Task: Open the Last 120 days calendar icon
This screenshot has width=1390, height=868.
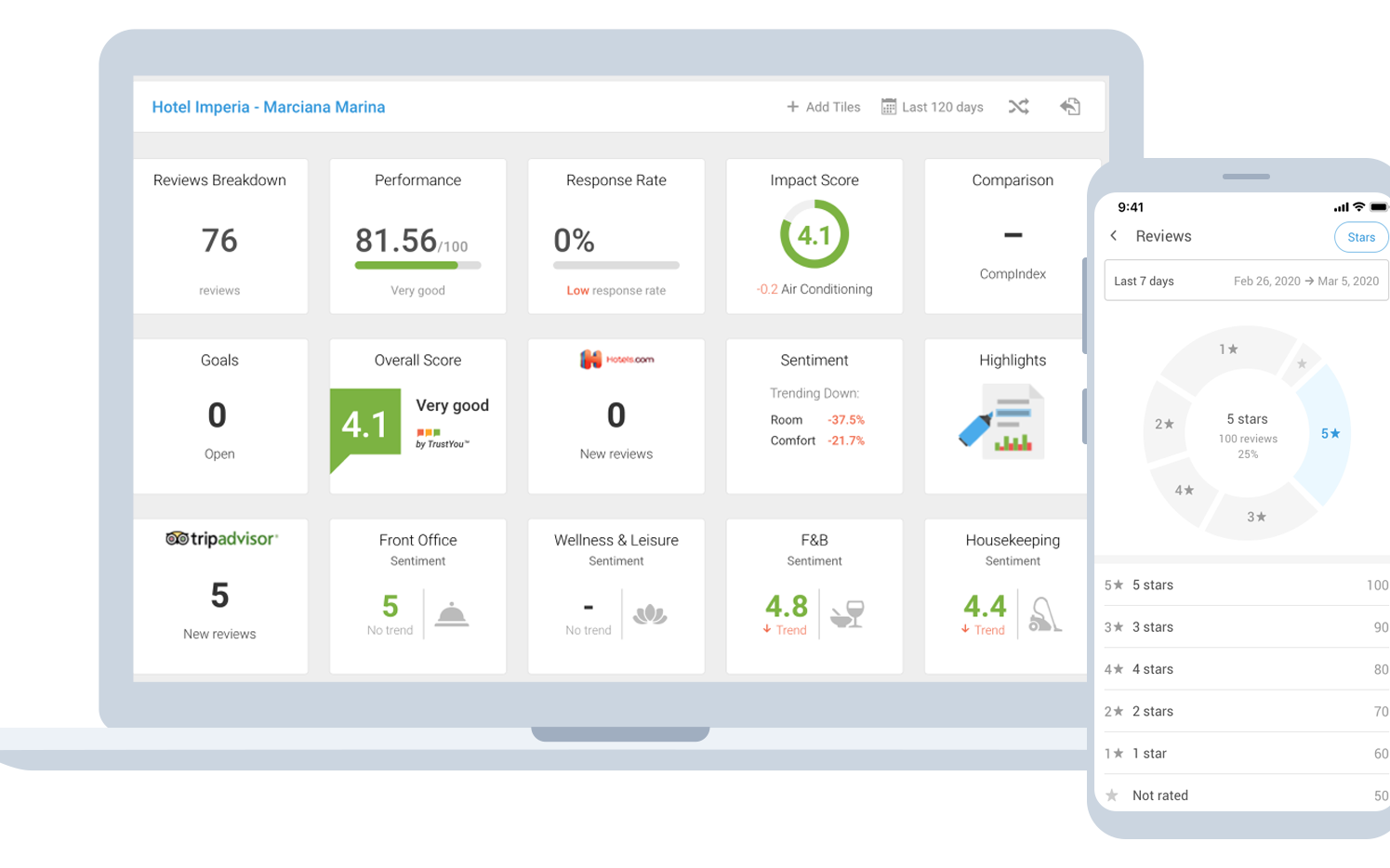Action: coord(889,107)
